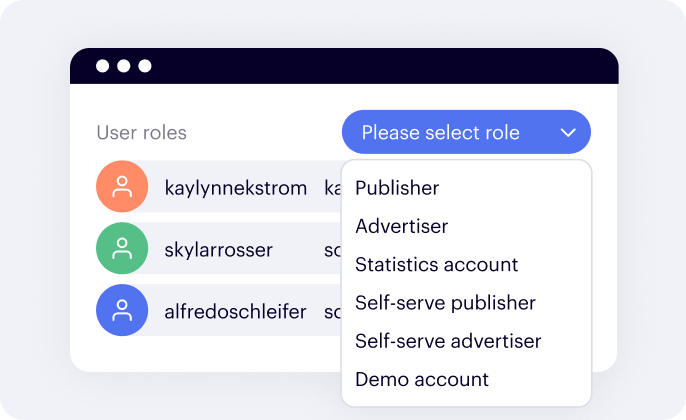This screenshot has width=686, height=420.
Task: Click the middle white dot in title bar
Action: pos(124,66)
